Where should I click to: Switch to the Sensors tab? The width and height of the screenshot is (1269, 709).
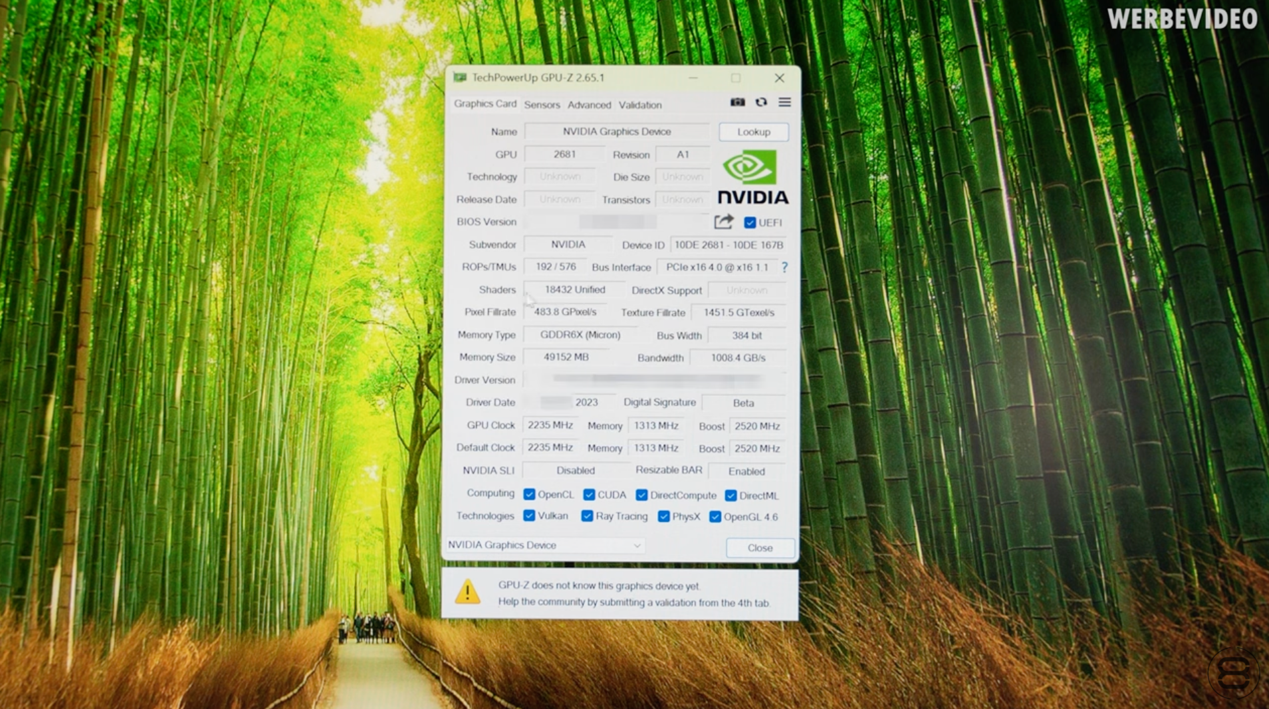pyautogui.click(x=542, y=104)
